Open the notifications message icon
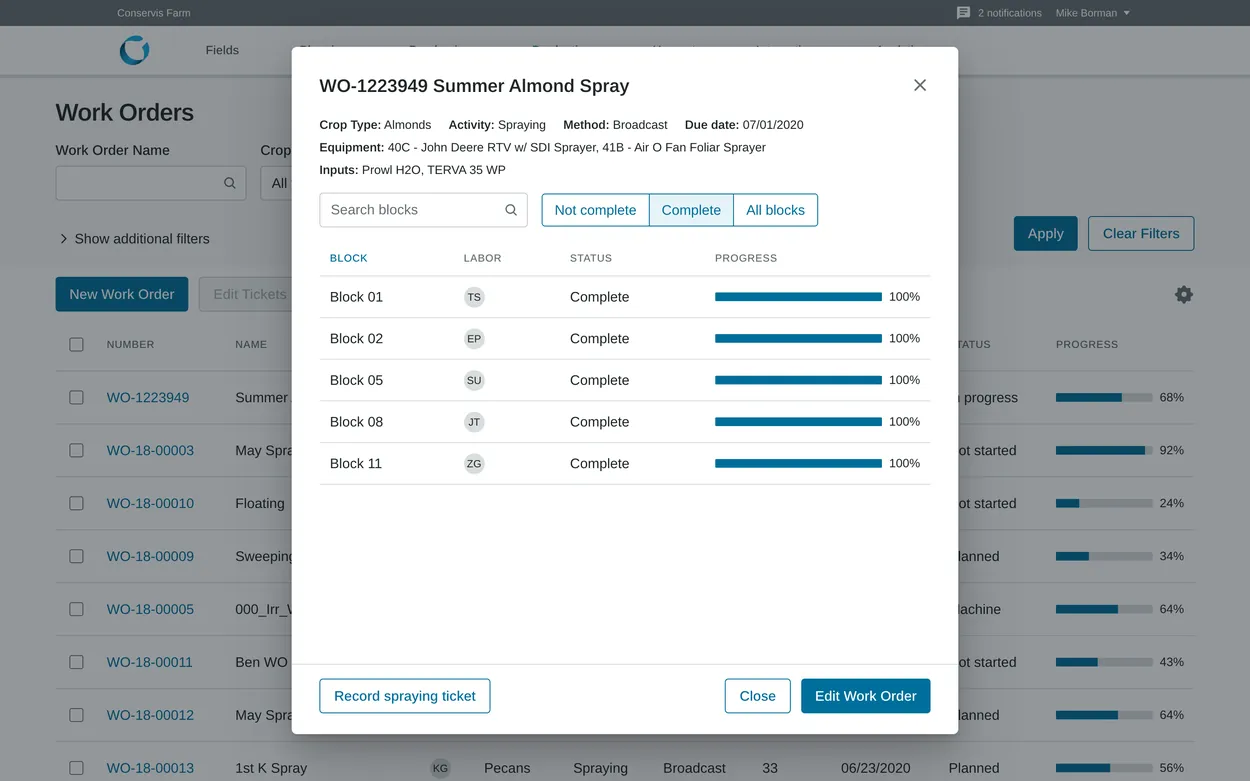The height and width of the screenshot is (781, 1250). pos(963,13)
